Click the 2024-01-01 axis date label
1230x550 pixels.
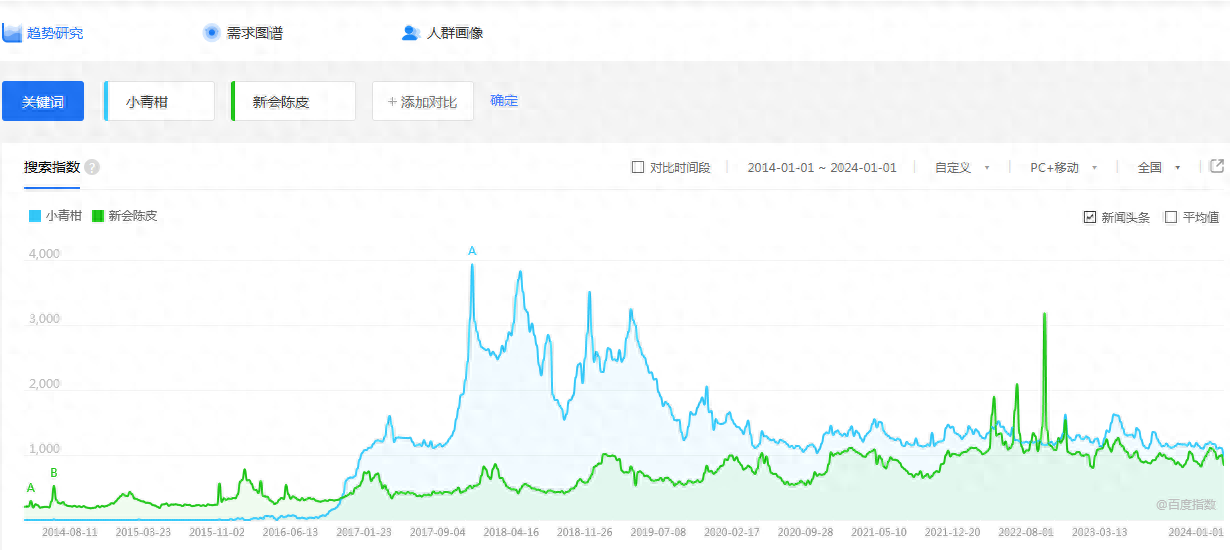click(1197, 532)
